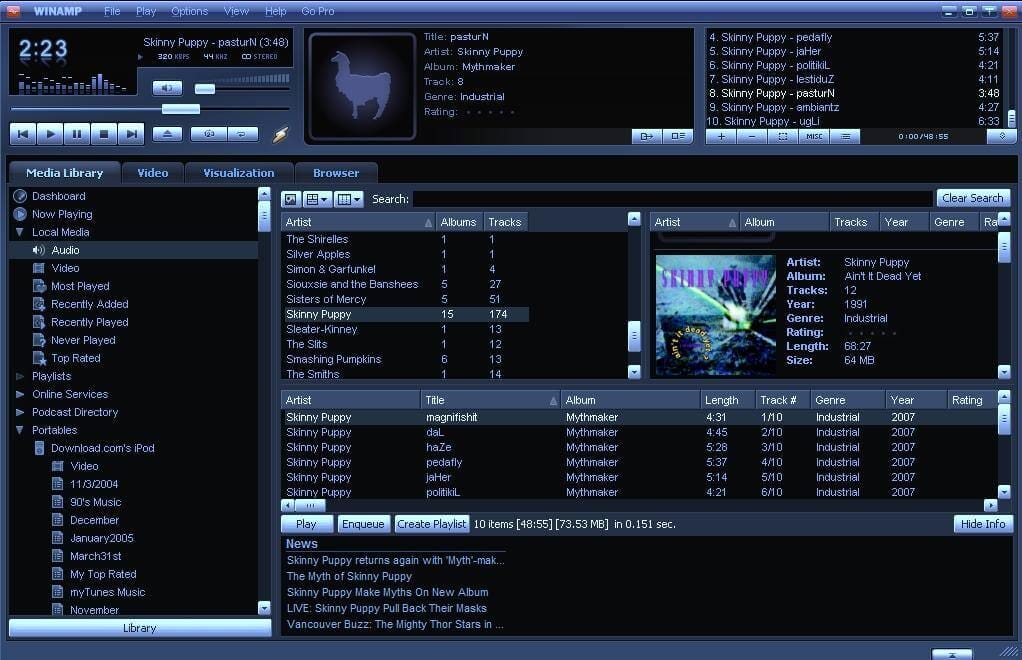Expand the Online Services section
The image size is (1022, 660).
(20, 394)
